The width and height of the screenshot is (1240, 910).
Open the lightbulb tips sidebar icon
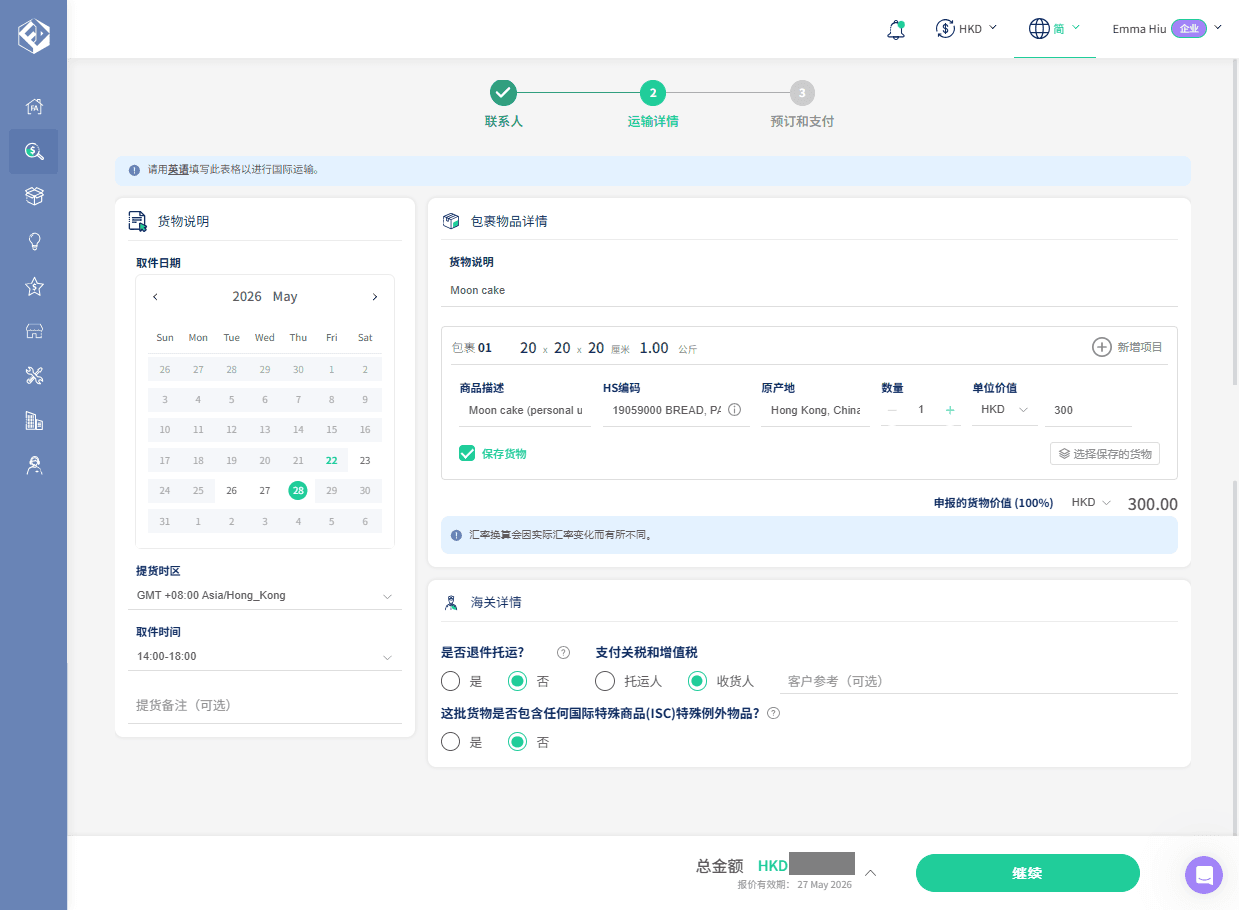tap(34, 241)
